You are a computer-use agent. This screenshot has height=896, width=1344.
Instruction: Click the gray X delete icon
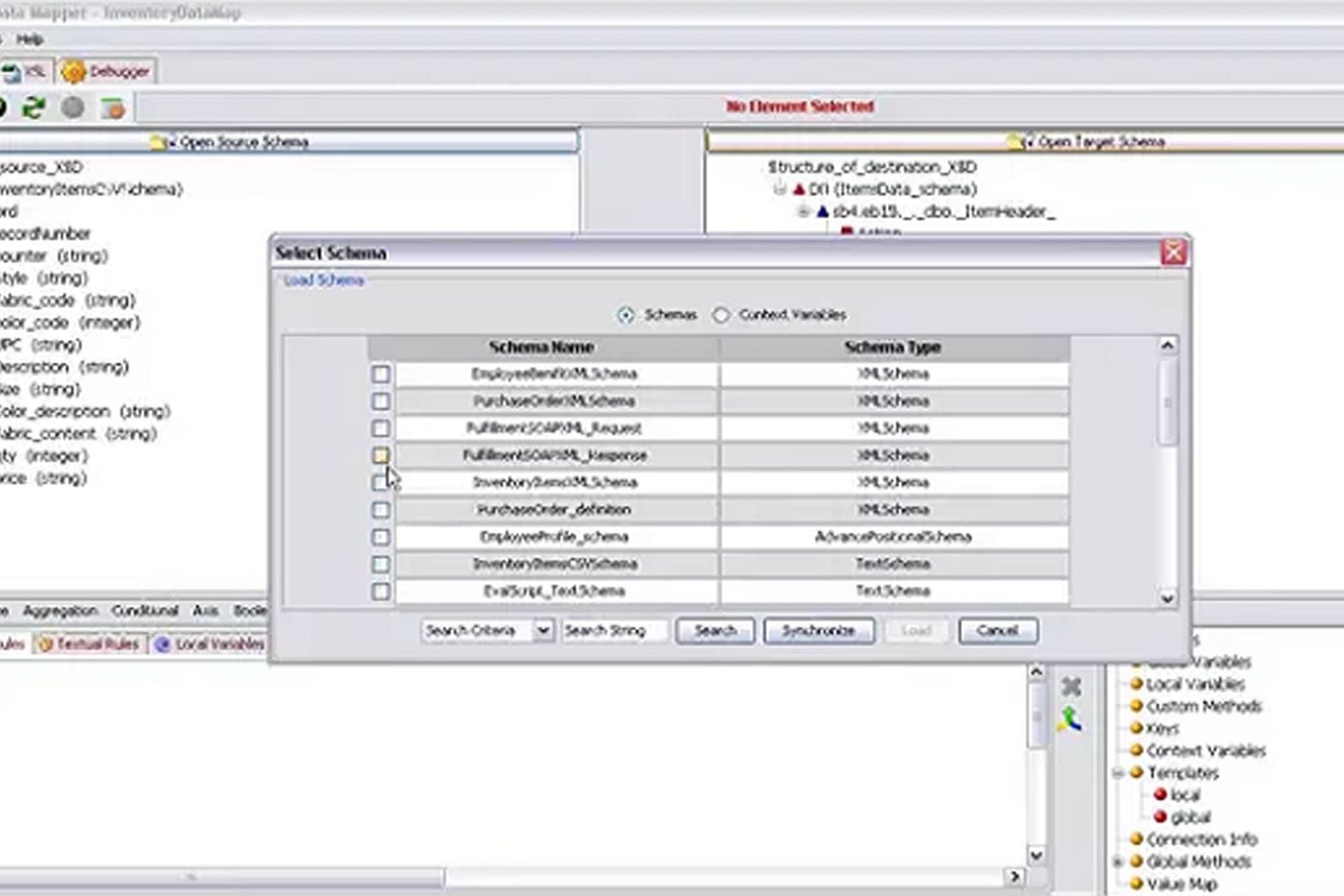(x=1071, y=687)
